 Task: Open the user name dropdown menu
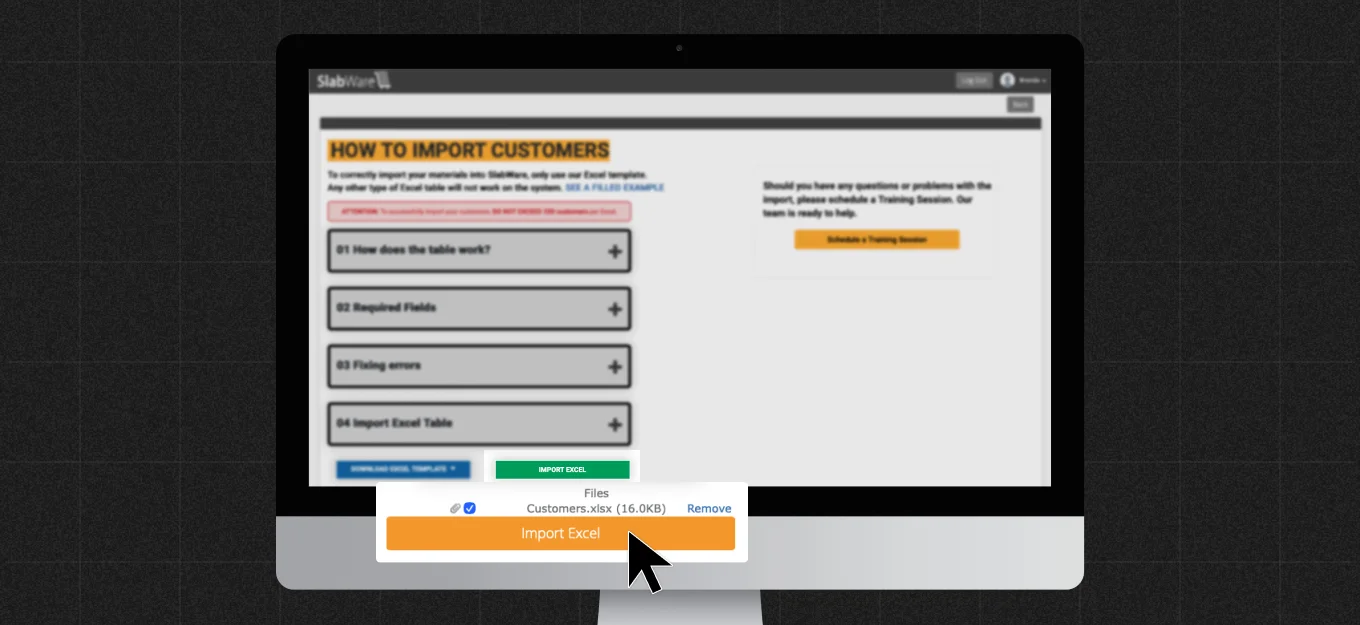(x=1033, y=80)
